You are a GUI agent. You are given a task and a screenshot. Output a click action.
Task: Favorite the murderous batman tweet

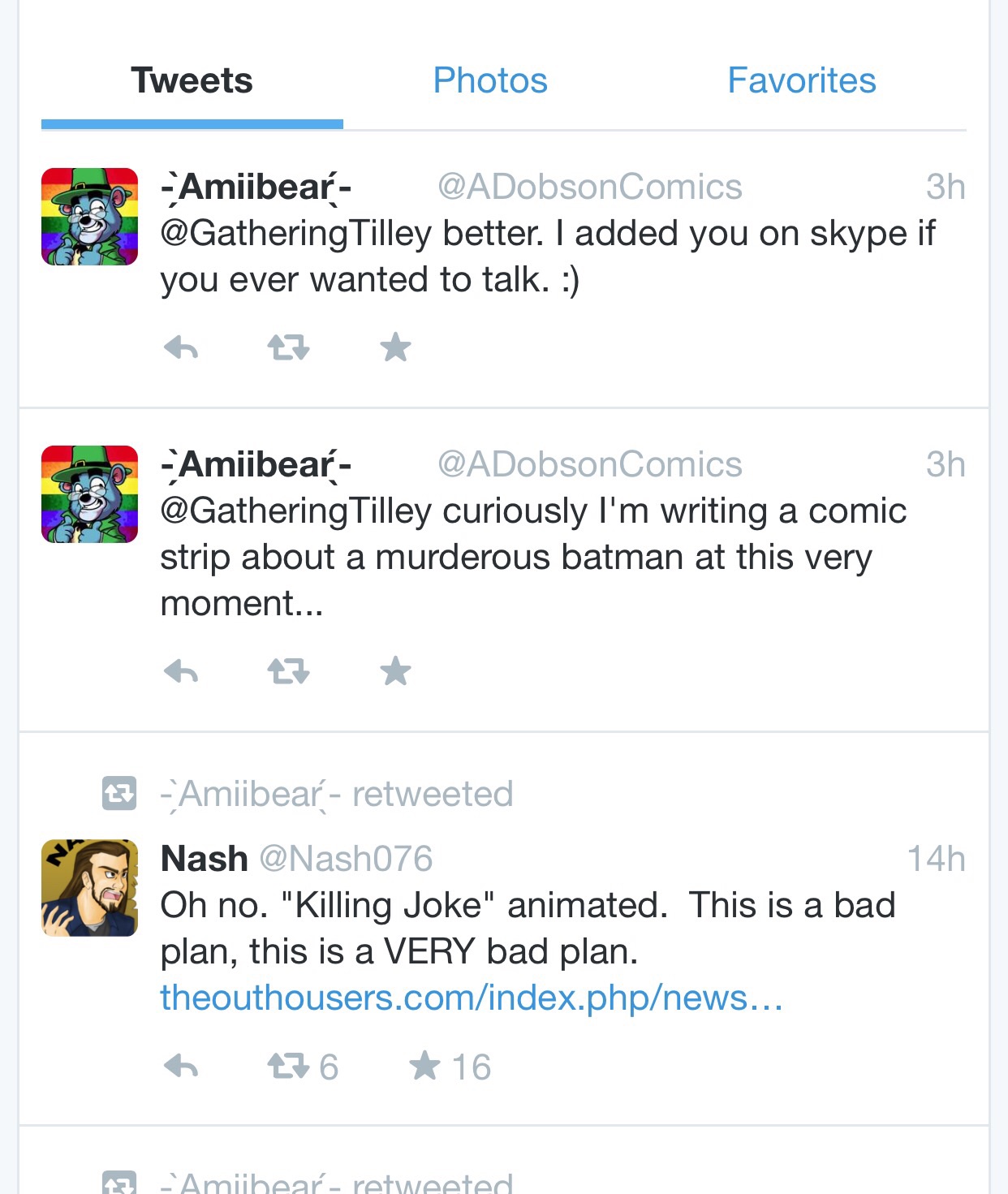pyautogui.click(x=395, y=671)
